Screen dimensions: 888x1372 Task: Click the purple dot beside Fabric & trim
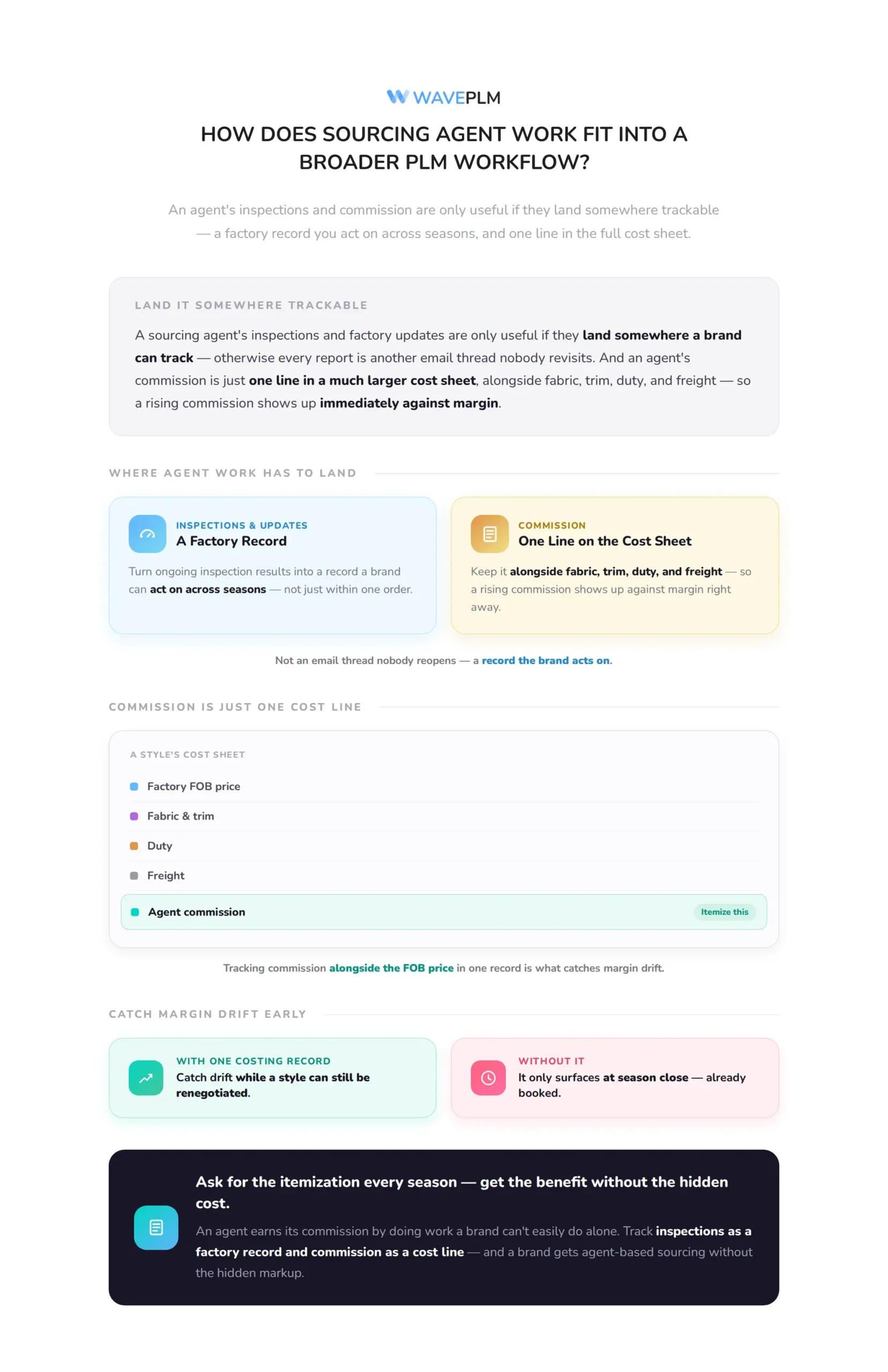tap(134, 816)
